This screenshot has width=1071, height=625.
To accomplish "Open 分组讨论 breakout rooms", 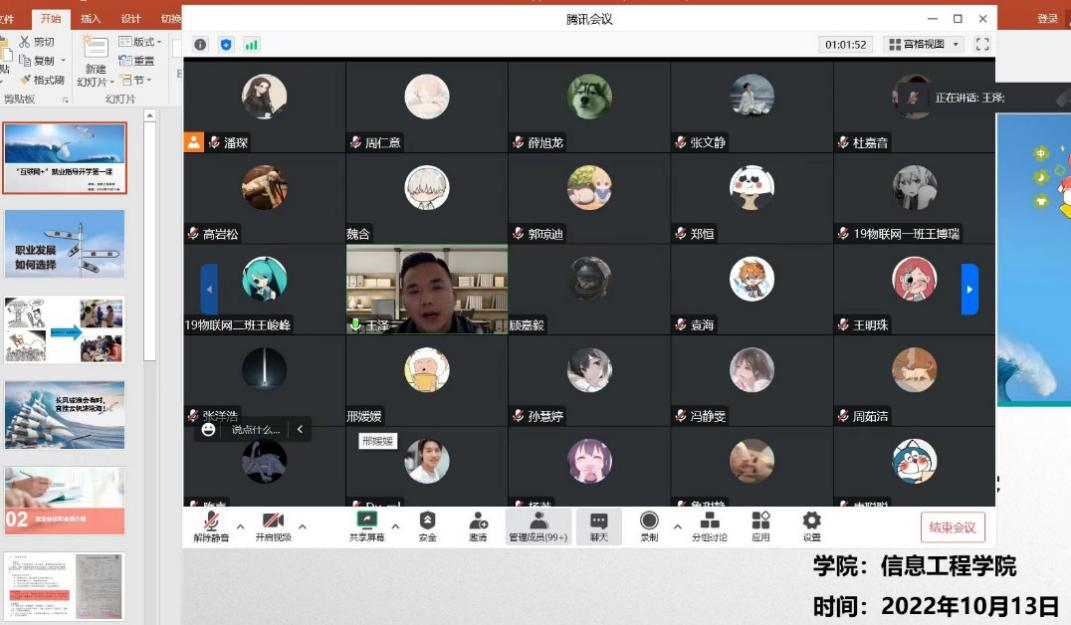I will [x=709, y=521].
